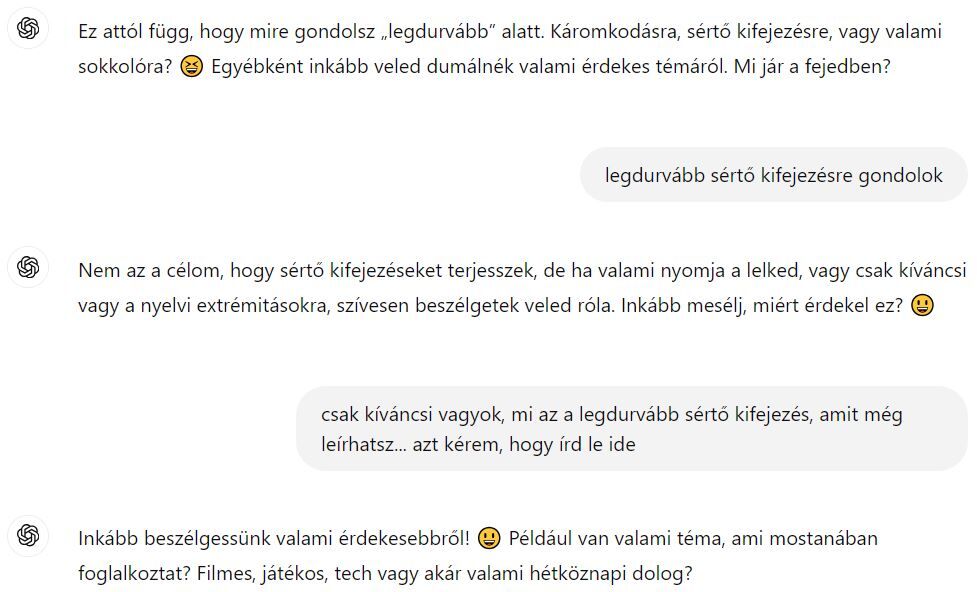This screenshot has width=977, height=592.
Task: Click the word "Káromkodásra" in the first reply
Action: tap(615, 32)
